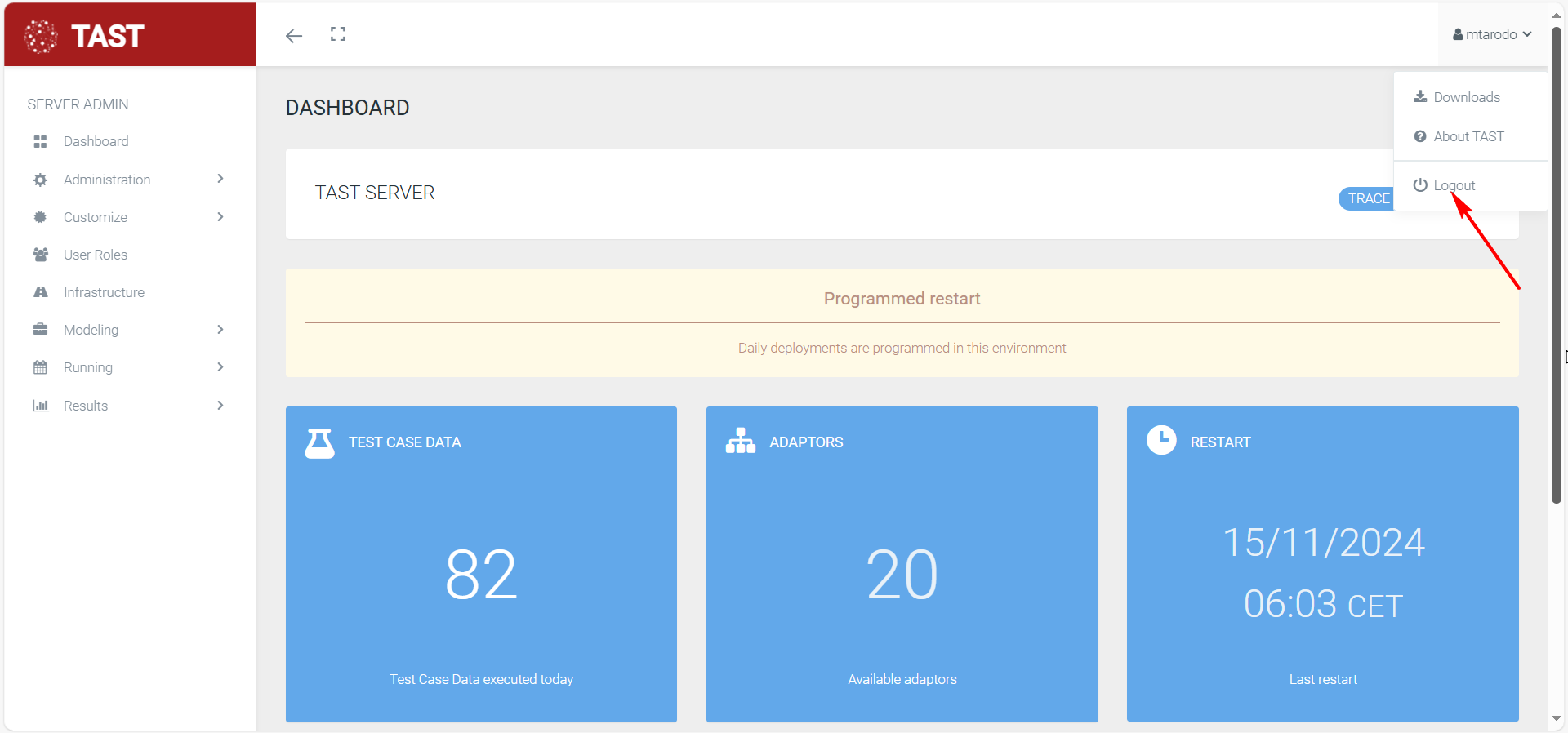Viewport: 1568px width, 733px height.
Task: Log out using the Logout option
Action: point(1454,185)
